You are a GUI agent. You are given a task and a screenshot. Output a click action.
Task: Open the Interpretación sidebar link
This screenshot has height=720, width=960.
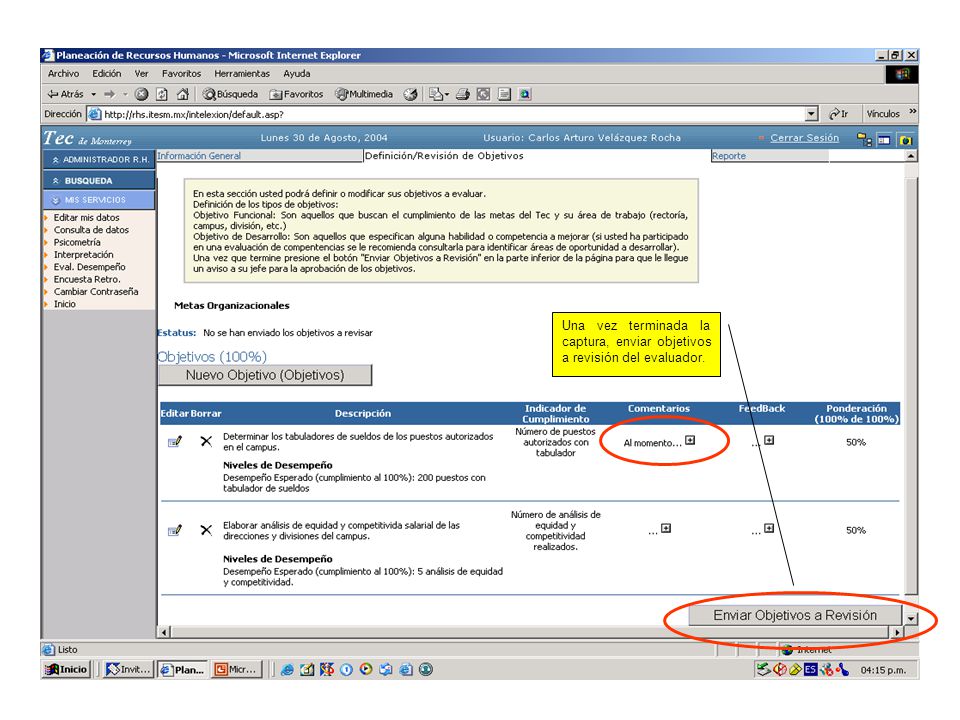pyautogui.click(x=83, y=254)
